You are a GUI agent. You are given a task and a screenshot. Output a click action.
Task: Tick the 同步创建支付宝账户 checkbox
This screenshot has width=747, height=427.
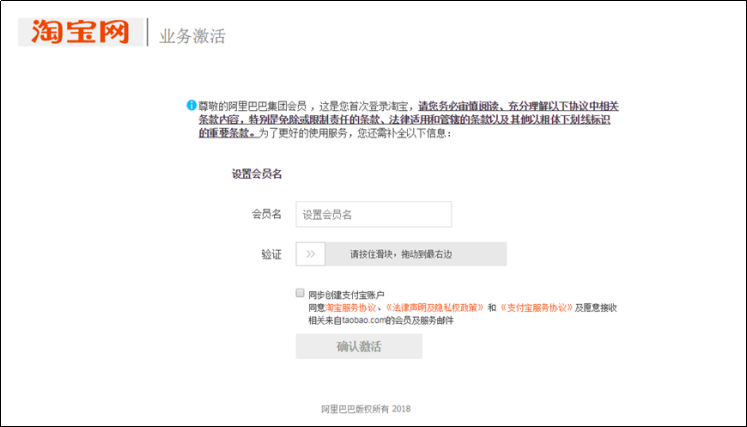(x=300, y=294)
